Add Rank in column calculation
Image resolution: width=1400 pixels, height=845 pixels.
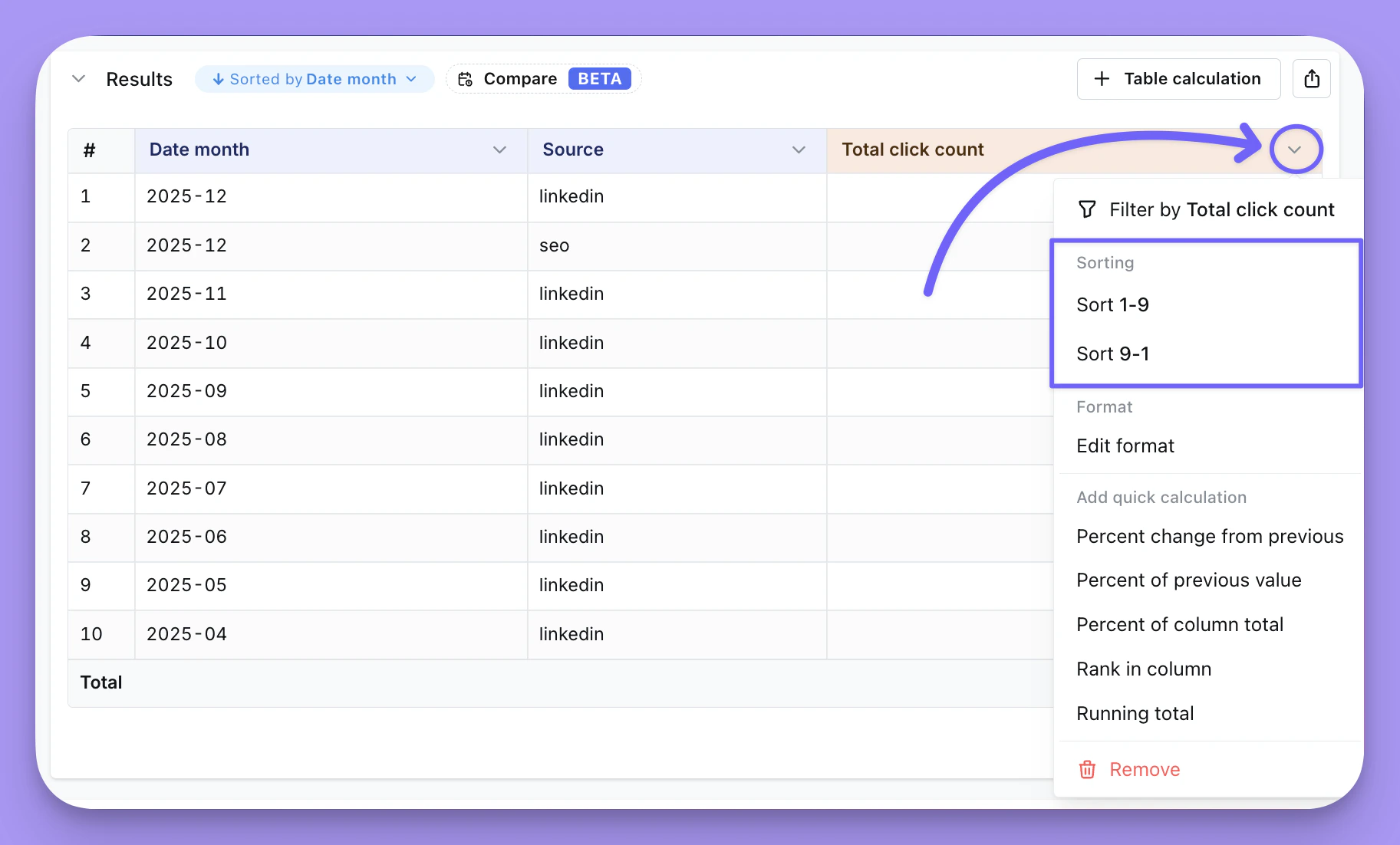(x=1208, y=669)
